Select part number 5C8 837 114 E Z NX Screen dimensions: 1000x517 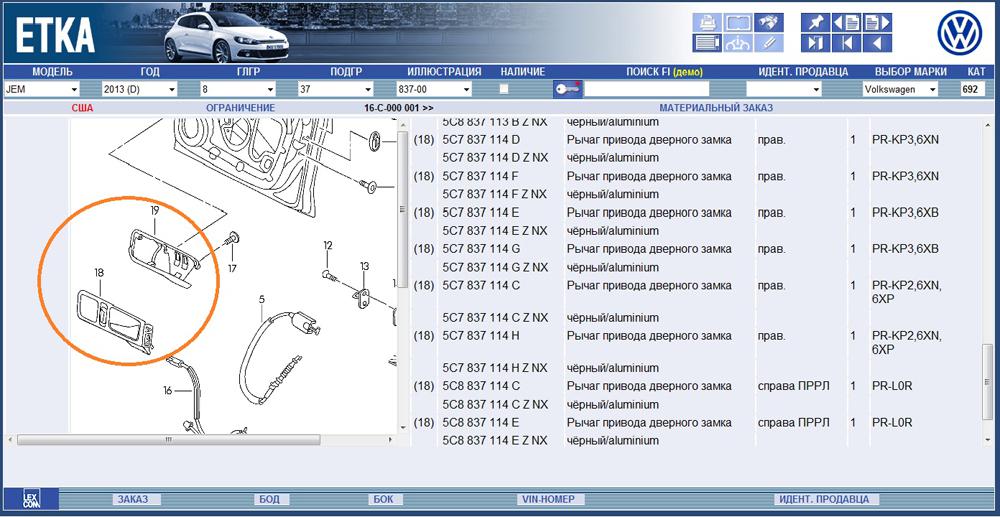click(x=495, y=440)
